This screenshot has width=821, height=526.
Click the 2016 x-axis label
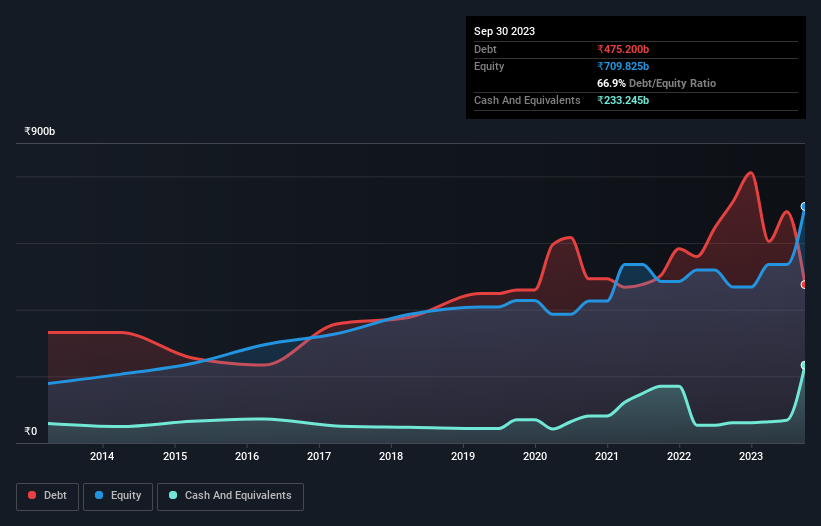(247, 456)
